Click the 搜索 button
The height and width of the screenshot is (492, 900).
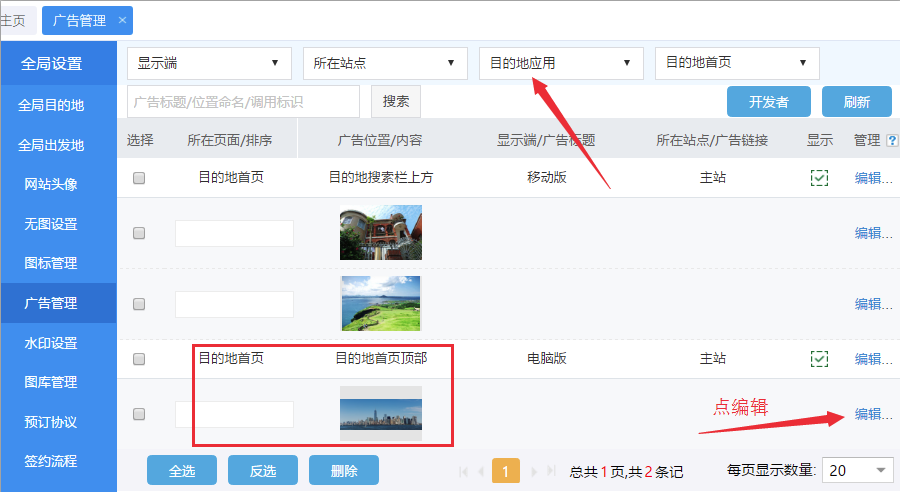396,101
